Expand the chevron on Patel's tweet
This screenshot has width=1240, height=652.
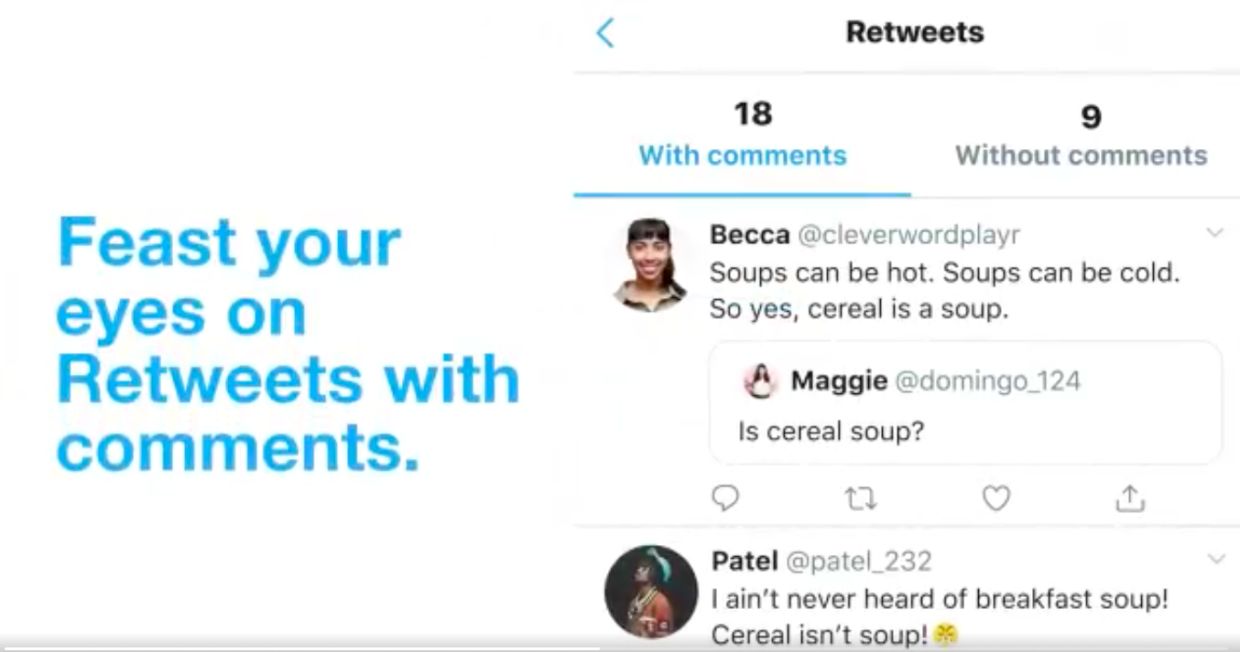(1215, 558)
